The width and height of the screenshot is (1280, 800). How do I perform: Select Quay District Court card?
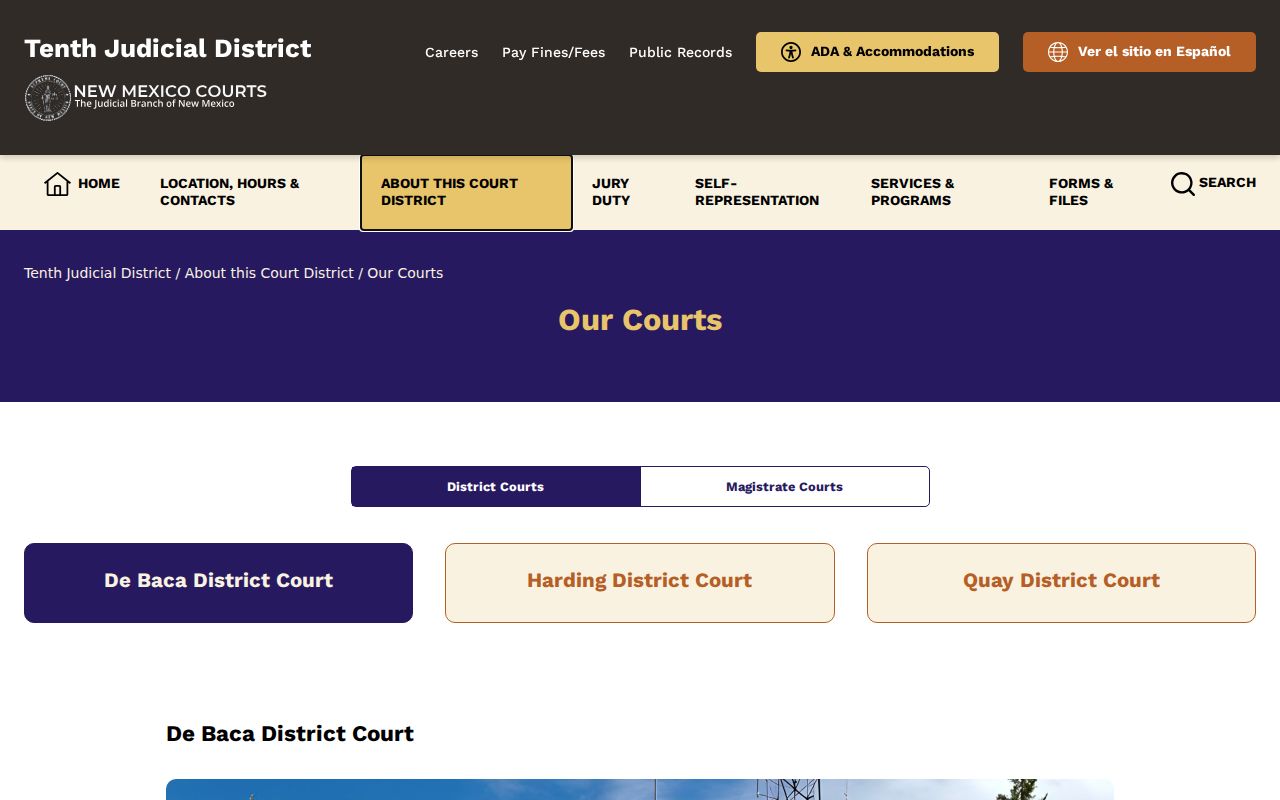[1061, 583]
